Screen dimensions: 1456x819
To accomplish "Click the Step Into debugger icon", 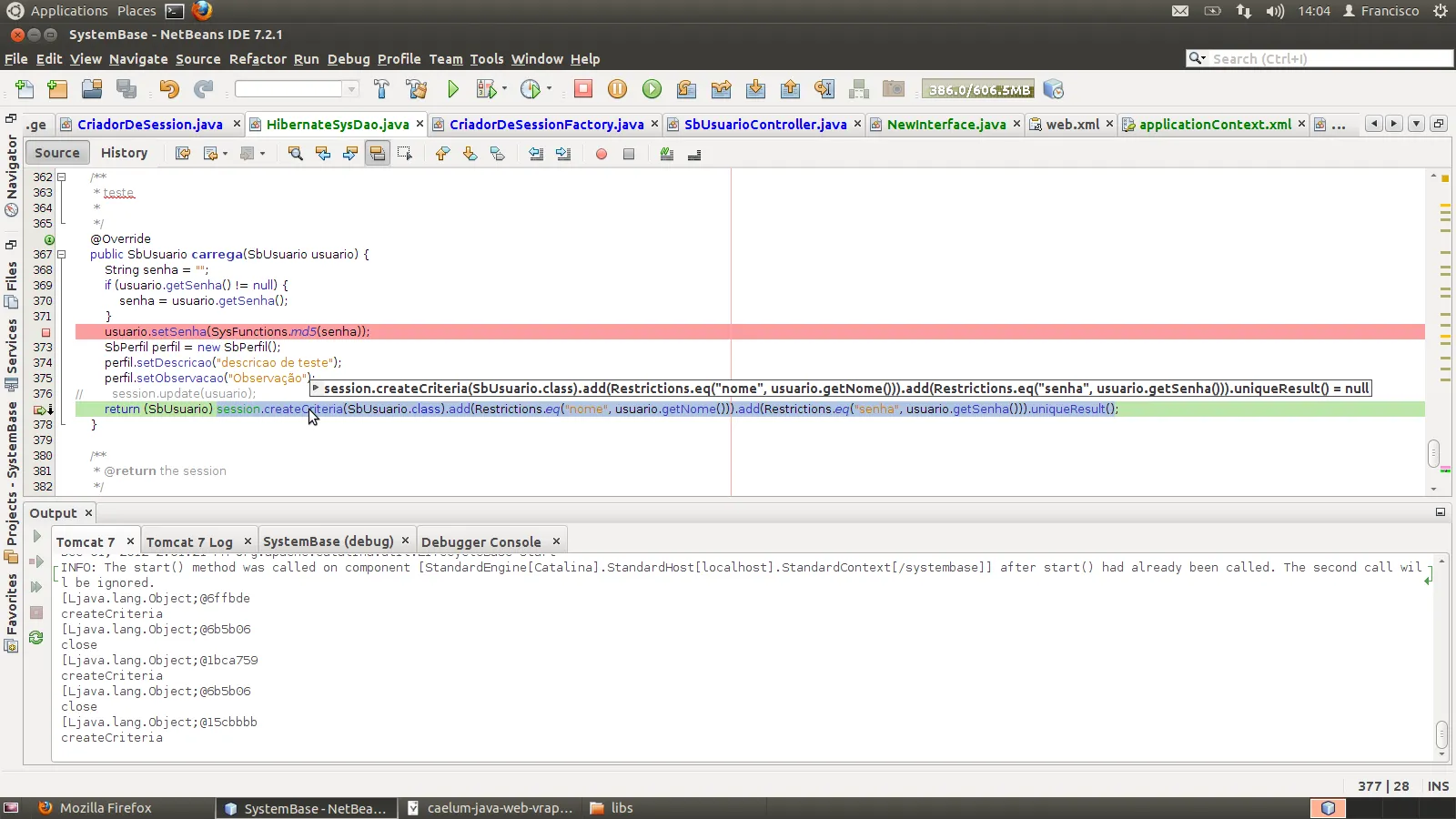I will (755, 89).
